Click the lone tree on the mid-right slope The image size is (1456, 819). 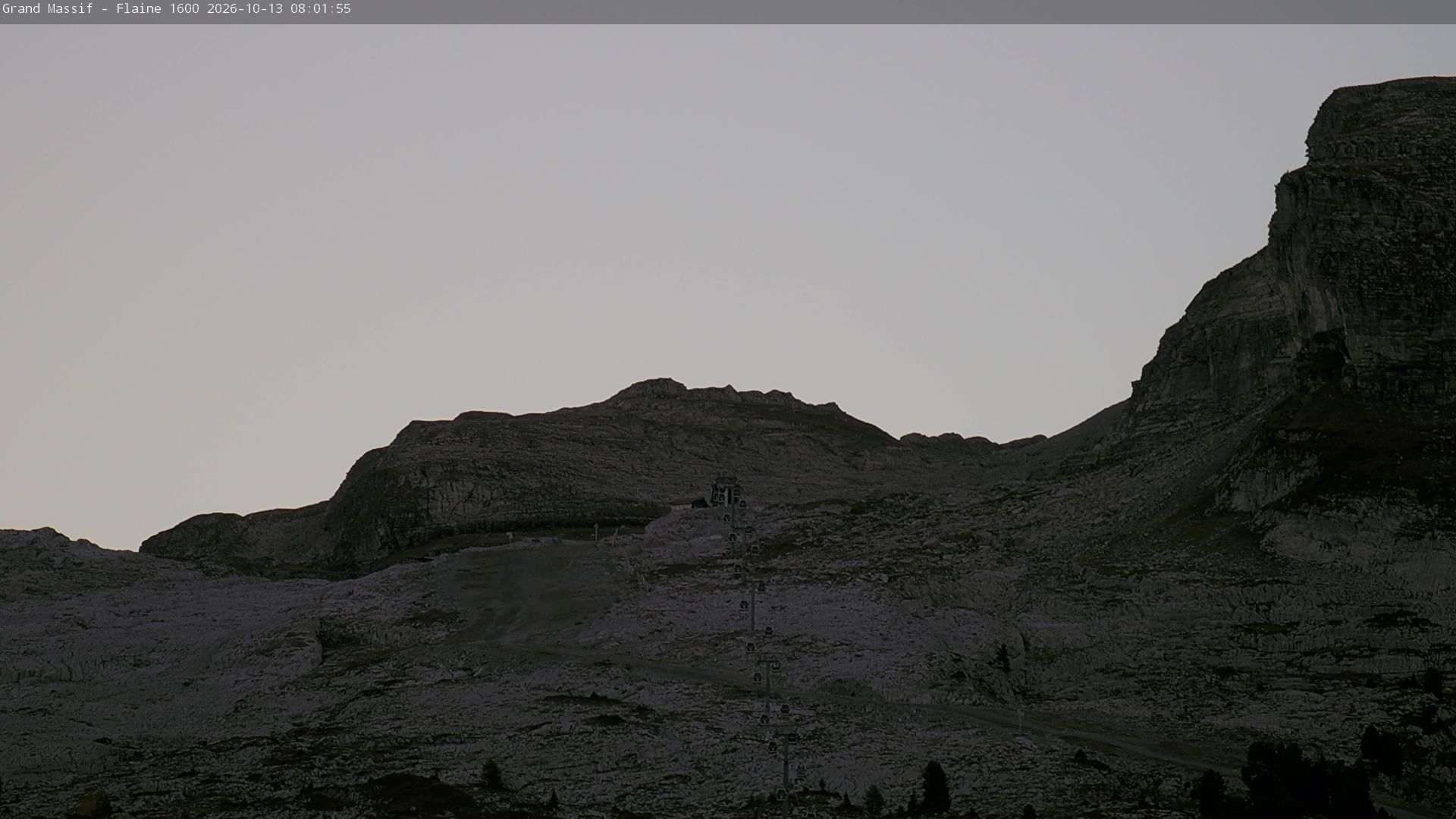point(1003,657)
